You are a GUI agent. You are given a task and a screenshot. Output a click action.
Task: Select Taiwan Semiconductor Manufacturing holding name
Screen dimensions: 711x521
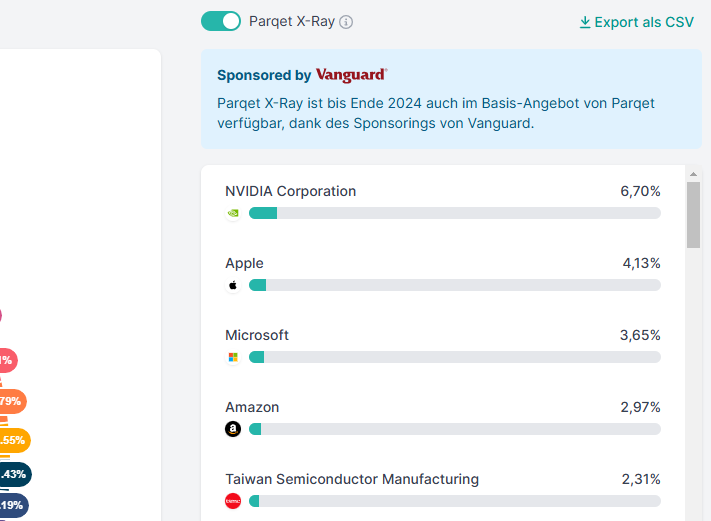(x=352, y=479)
